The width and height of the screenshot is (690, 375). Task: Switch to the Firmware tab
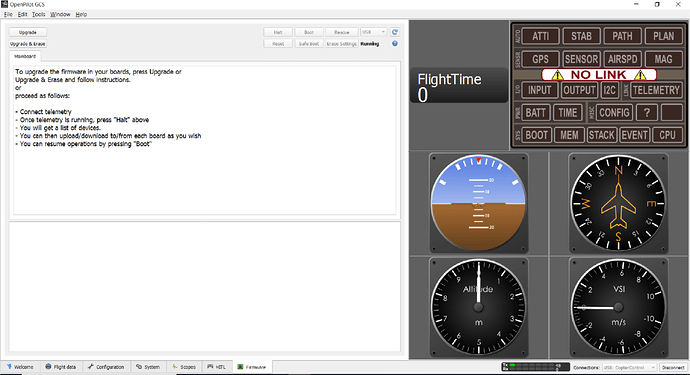click(x=252, y=367)
